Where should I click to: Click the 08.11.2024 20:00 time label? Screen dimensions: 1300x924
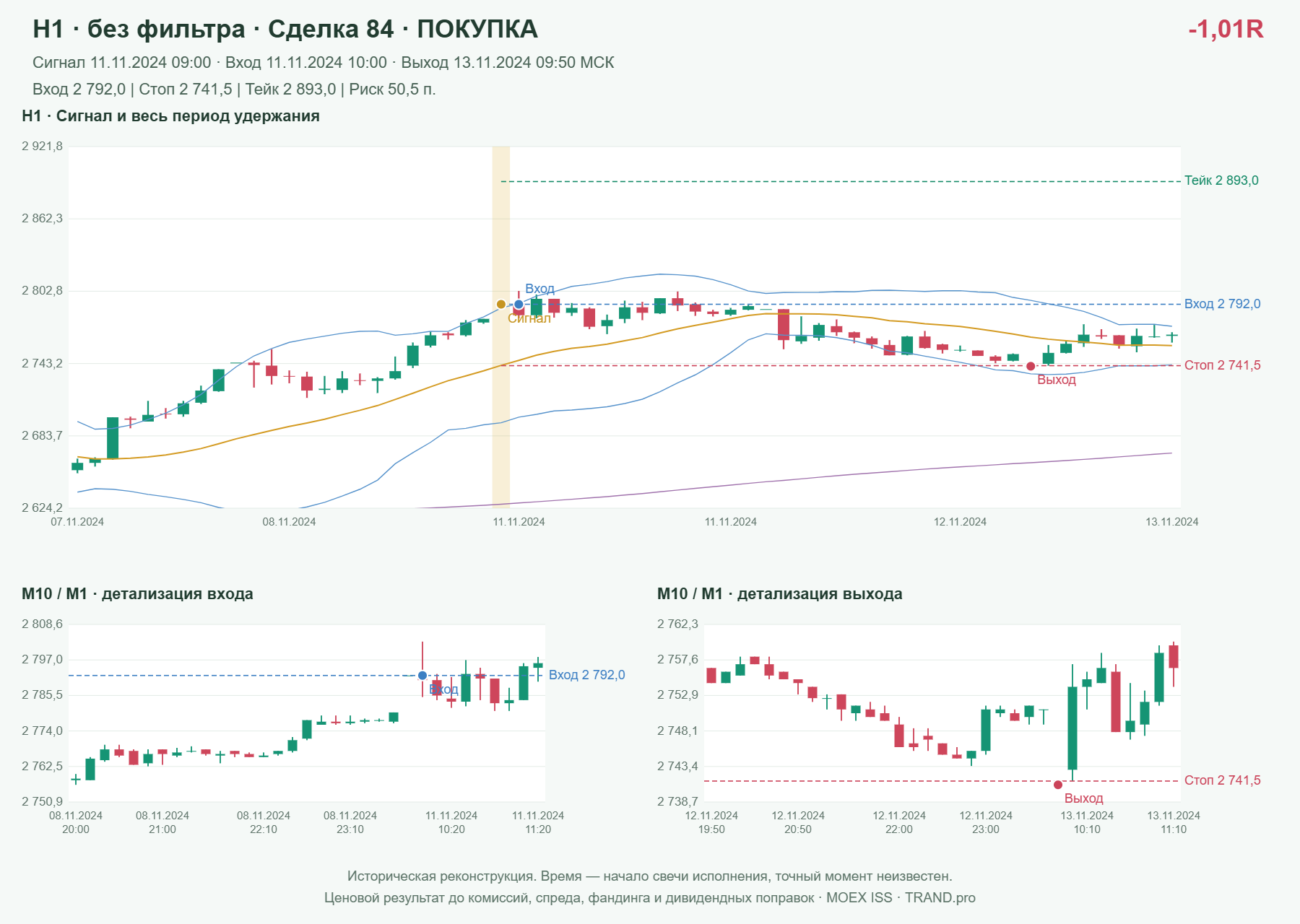pyautogui.click(x=76, y=822)
